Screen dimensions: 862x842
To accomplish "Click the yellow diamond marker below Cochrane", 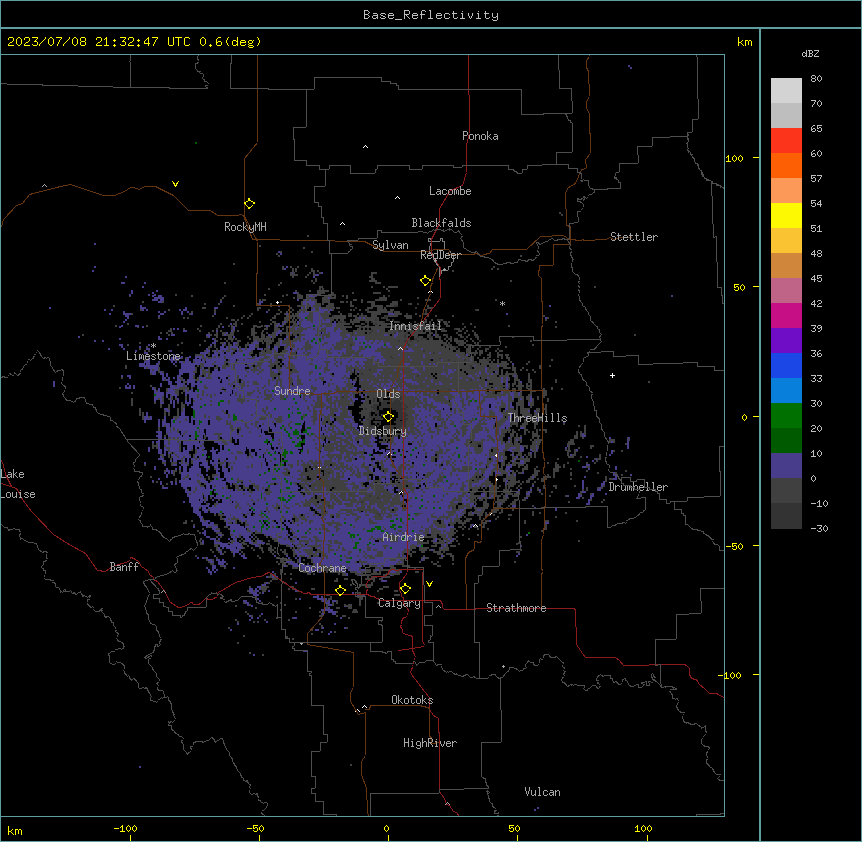I will (x=340, y=590).
